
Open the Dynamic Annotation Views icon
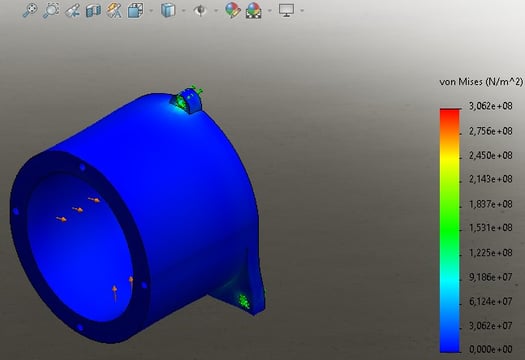114,10
